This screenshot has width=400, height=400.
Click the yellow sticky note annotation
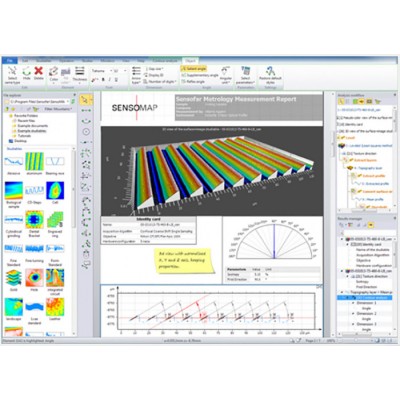(x=184, y=260)
